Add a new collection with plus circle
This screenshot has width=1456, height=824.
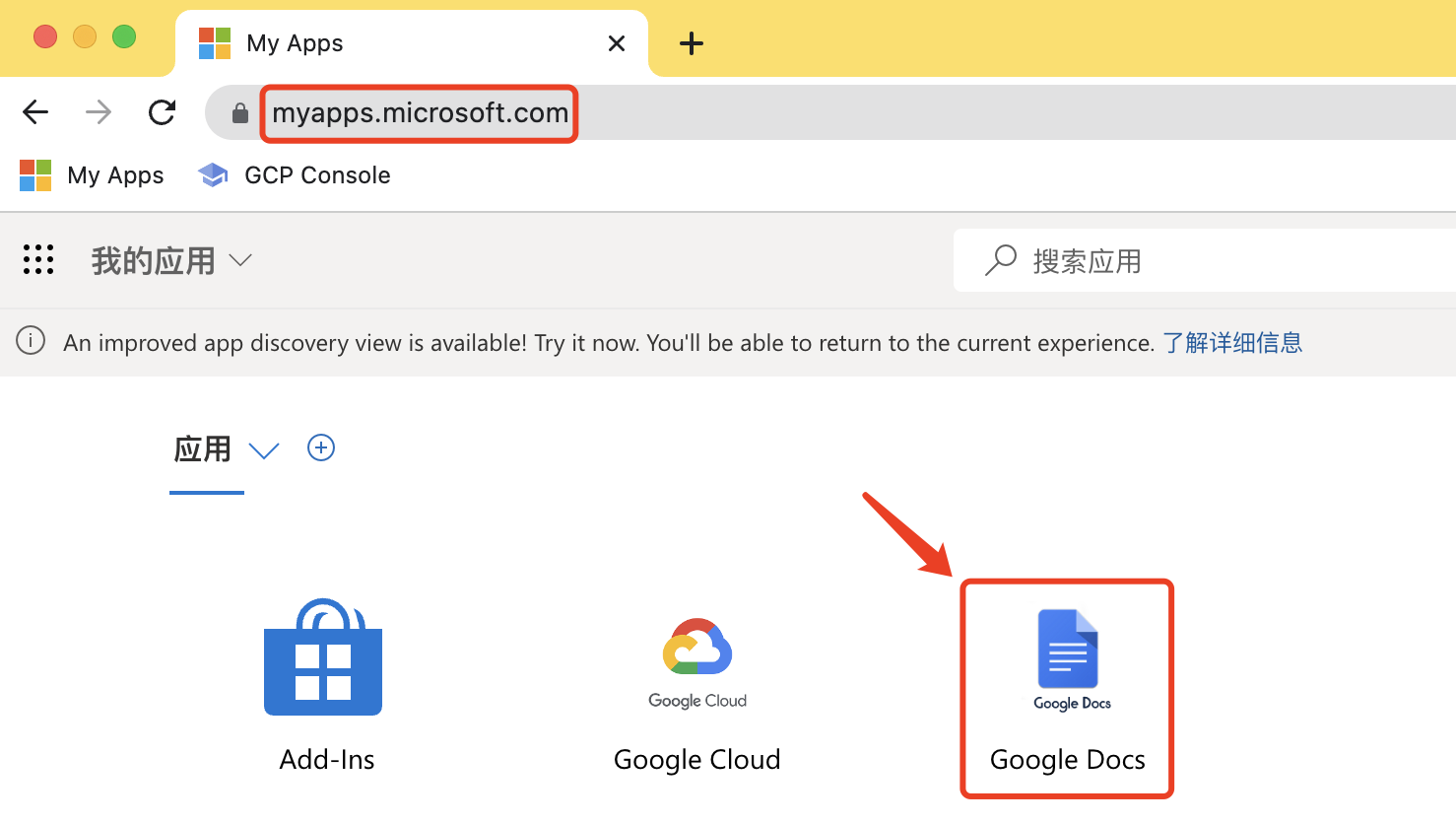[x=321, y=448]
